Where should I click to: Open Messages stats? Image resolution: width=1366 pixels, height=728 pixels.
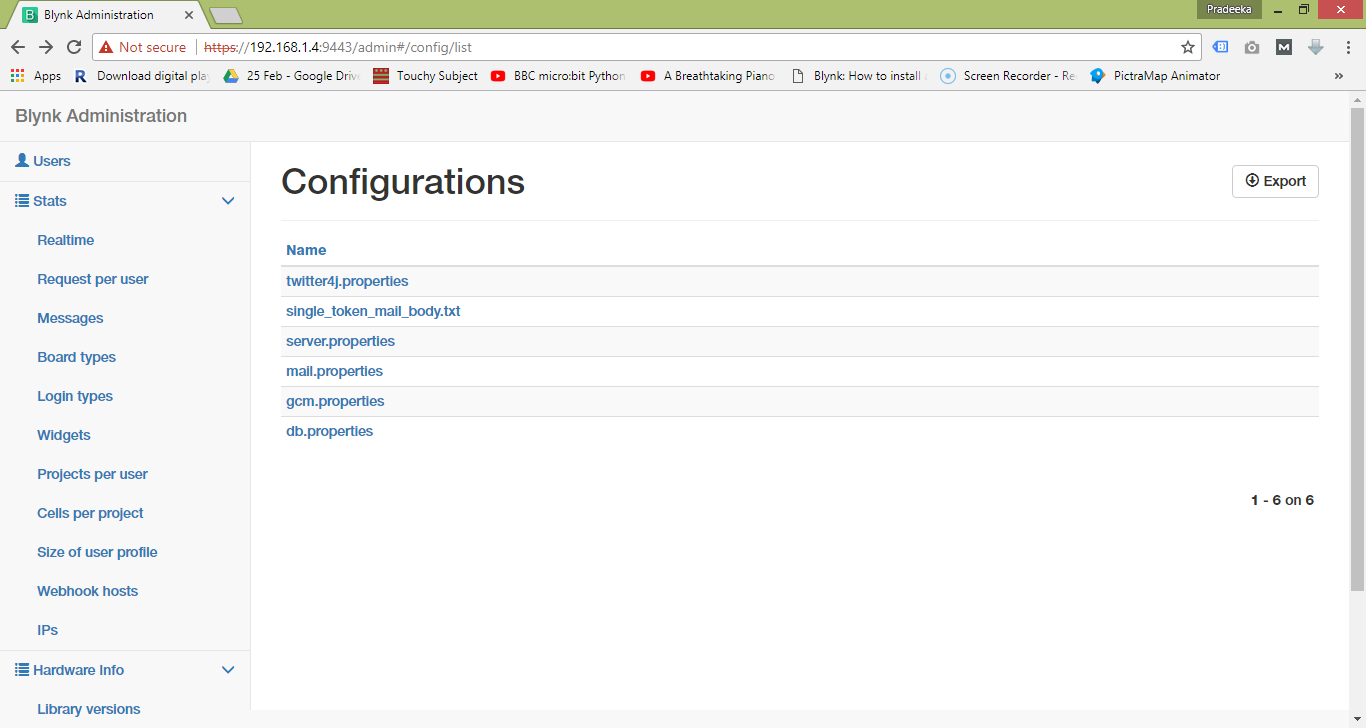(x=70, y=318)
